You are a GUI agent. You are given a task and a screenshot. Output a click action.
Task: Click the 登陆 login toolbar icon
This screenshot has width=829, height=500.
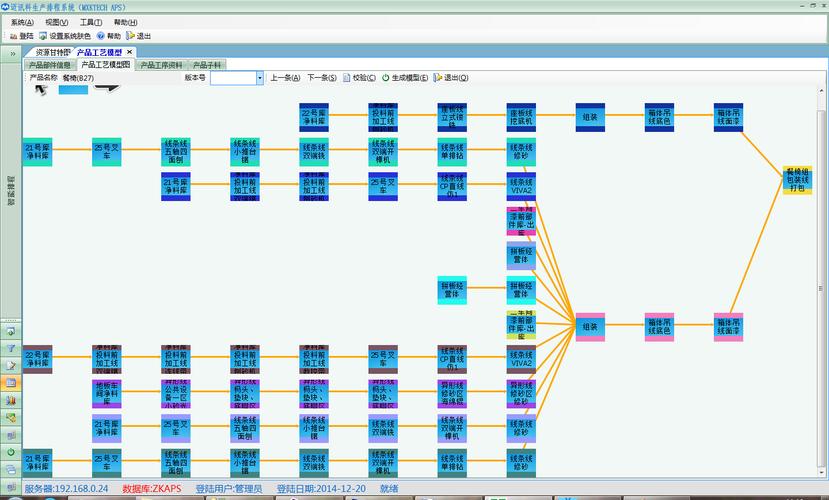[x=13, y=36]
